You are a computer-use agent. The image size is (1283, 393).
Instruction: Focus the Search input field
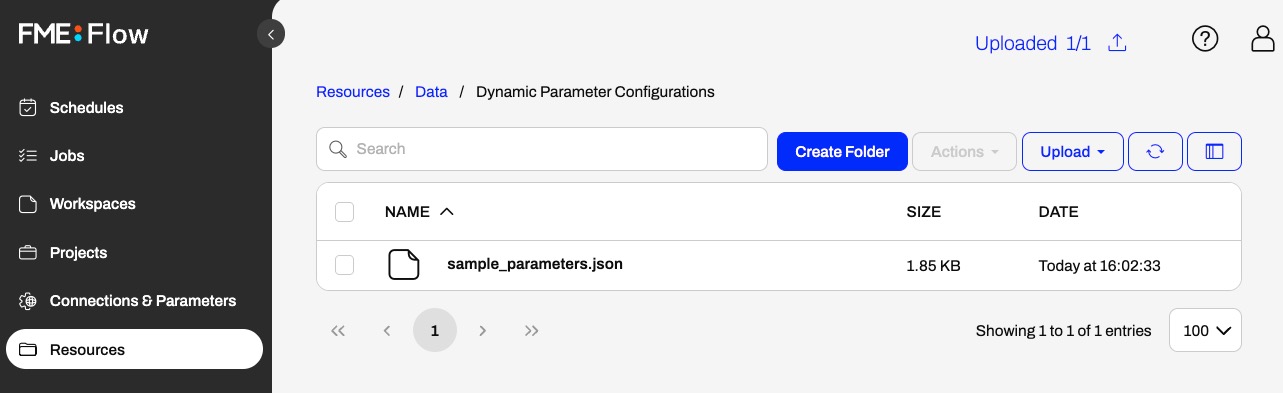click(542, 149)
